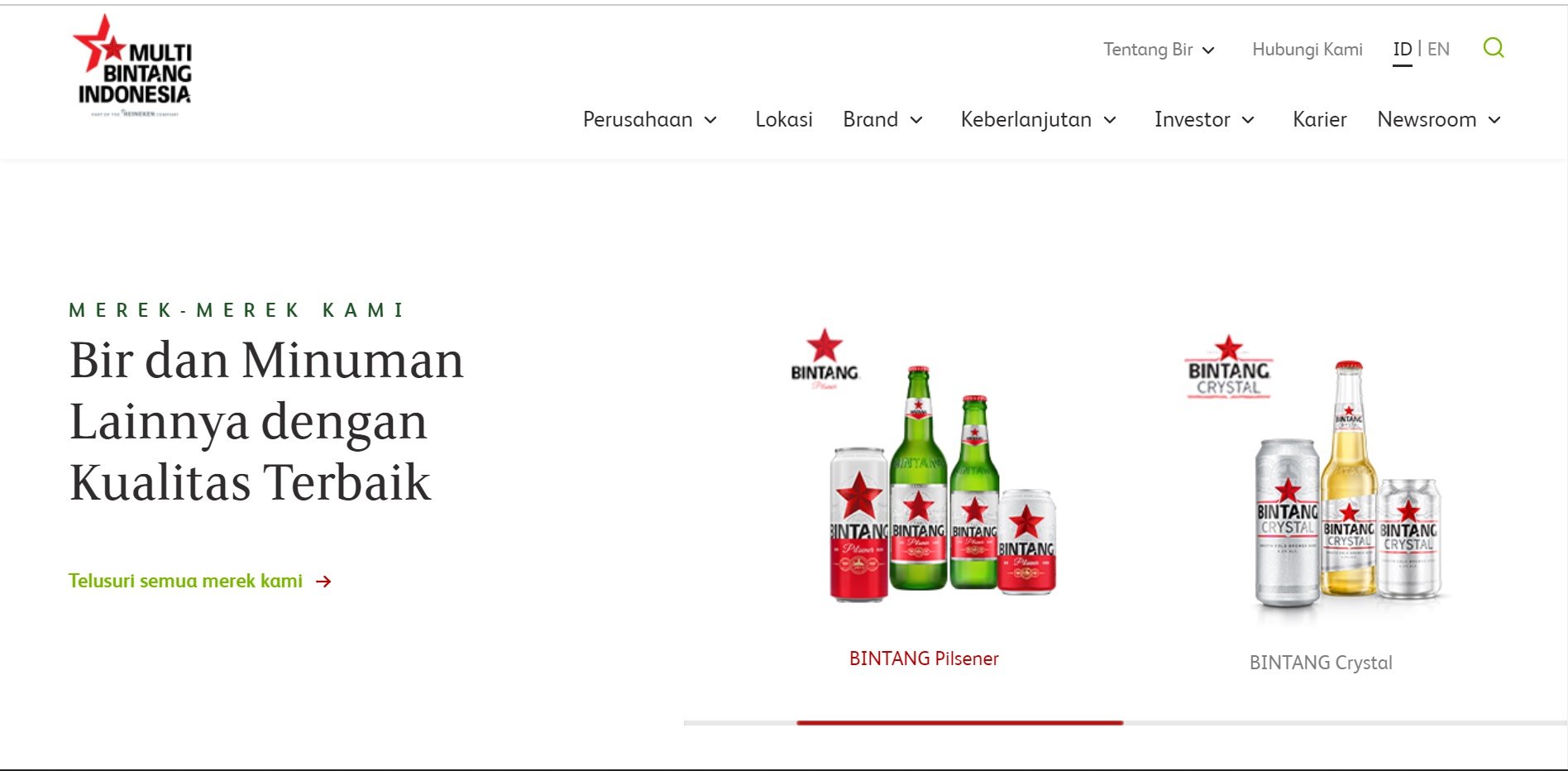Click the red arrow beside Telusuri semua merek kami
The height and width of the screenshot is (771, 1568).
(x=323, y=582)
